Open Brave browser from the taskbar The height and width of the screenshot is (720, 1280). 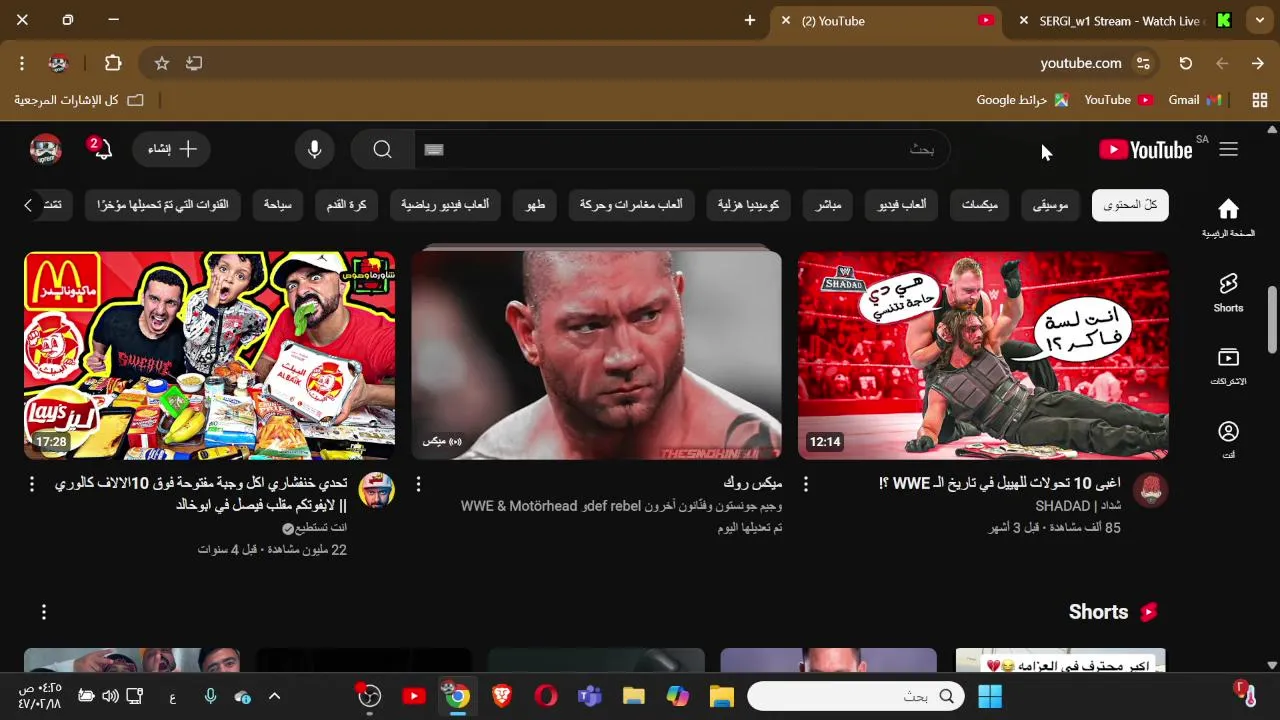[x=502, y=696]
